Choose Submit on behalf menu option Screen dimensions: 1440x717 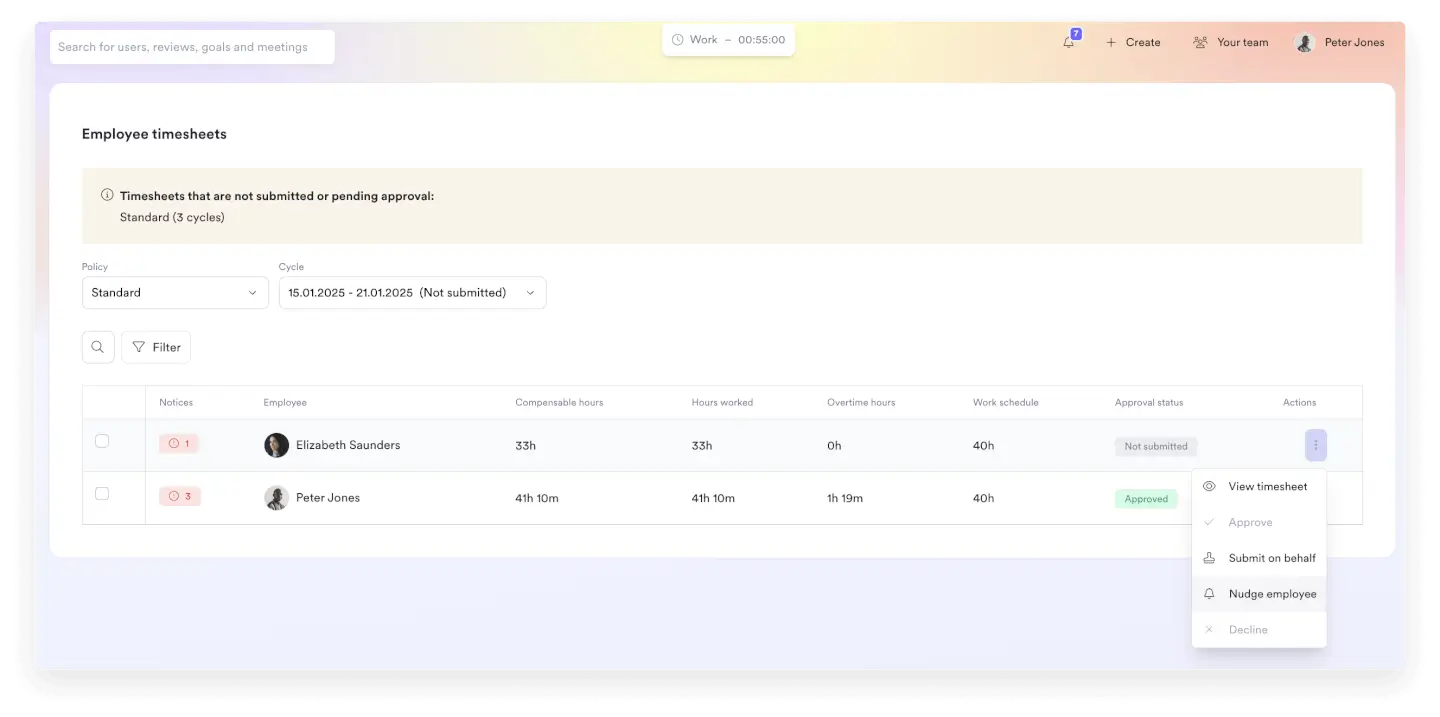click(x=1259, y=558)
